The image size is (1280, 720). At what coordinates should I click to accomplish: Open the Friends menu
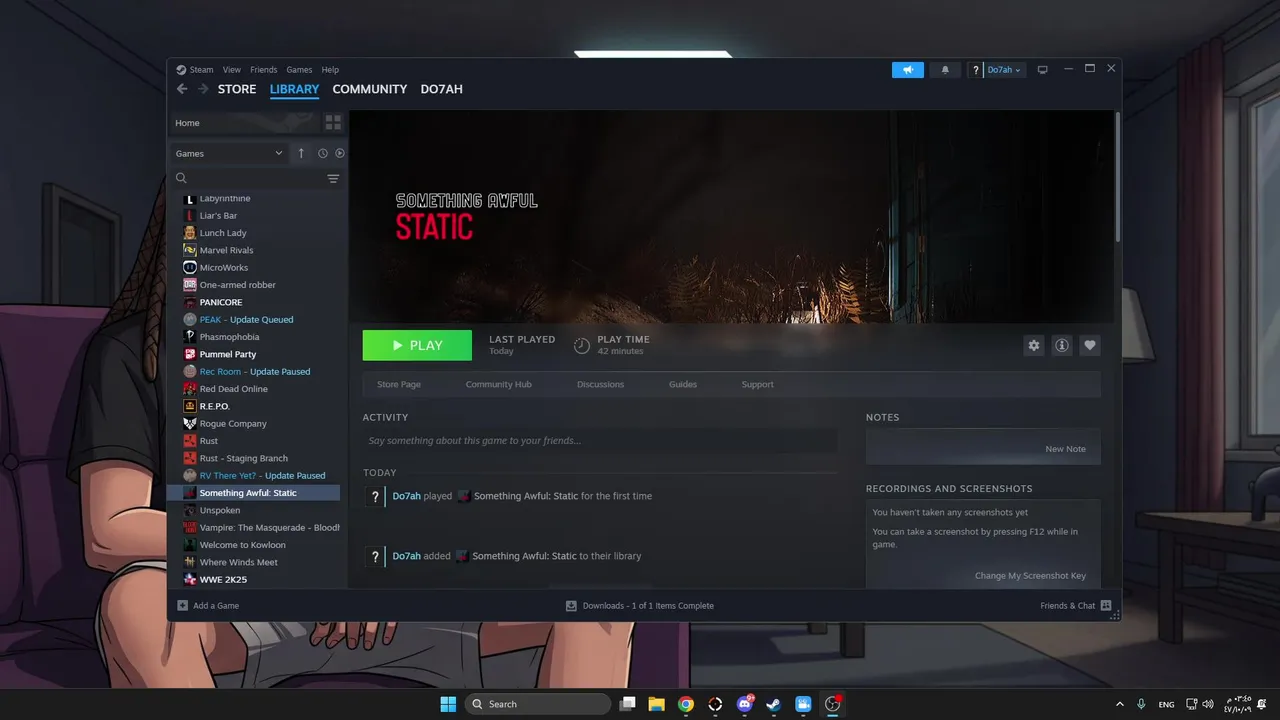tap(264, 70)
